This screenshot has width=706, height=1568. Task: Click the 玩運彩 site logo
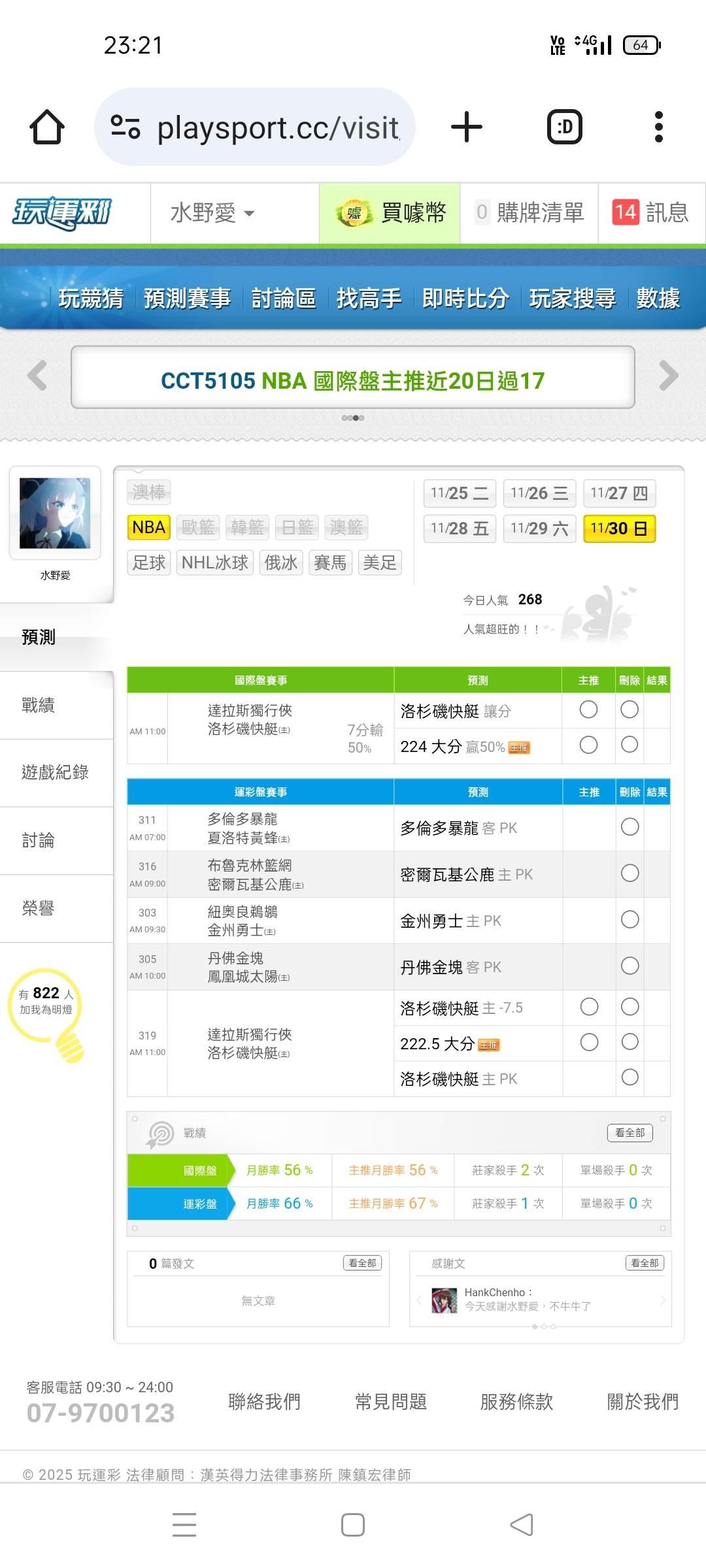coord(62,213)
